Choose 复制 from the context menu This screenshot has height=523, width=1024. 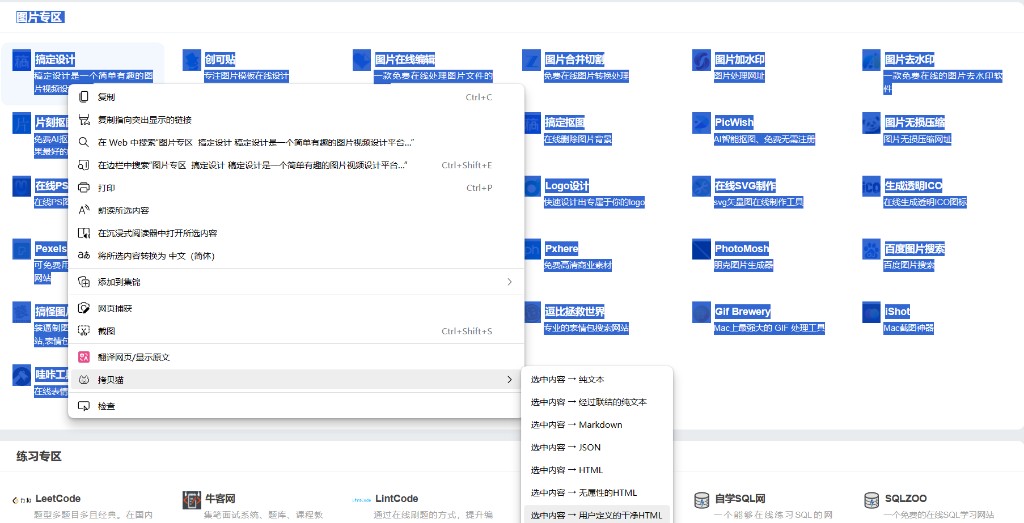pyautogui.click(x=296, y=97)
